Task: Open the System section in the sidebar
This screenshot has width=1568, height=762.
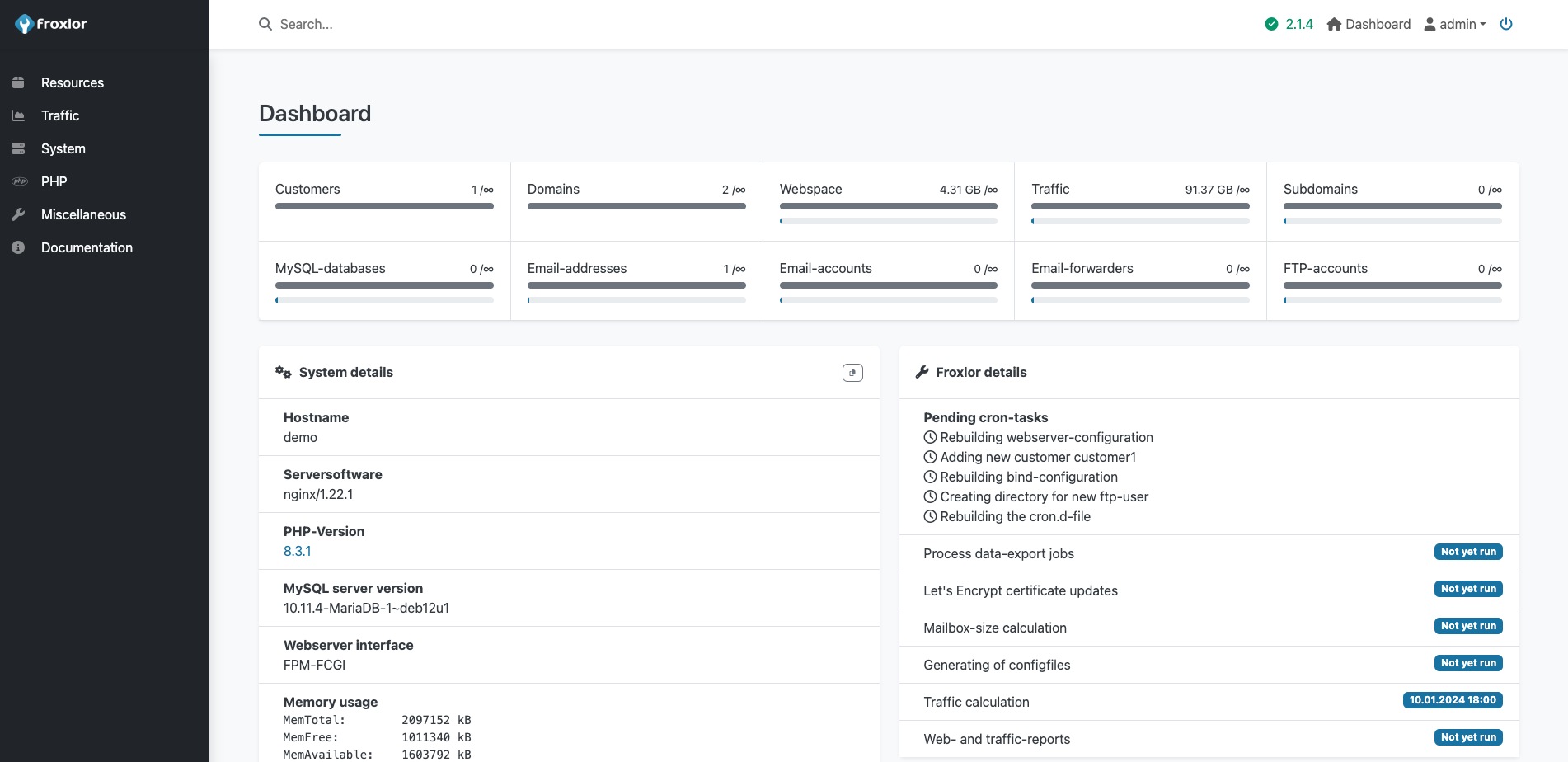Action: coord(63,148)
